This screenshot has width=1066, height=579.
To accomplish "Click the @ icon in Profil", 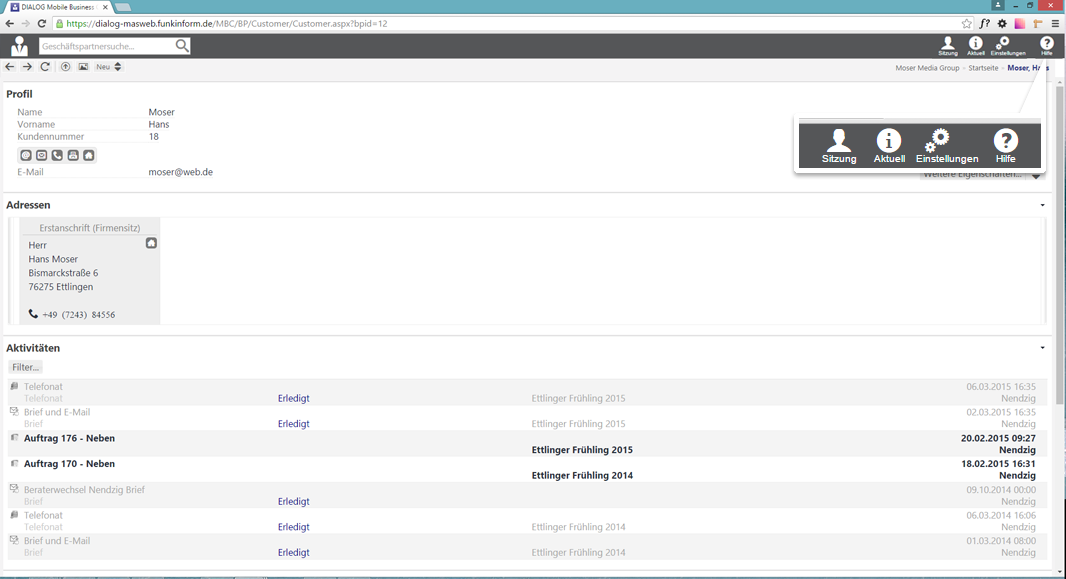I will [x=26, y=156].
